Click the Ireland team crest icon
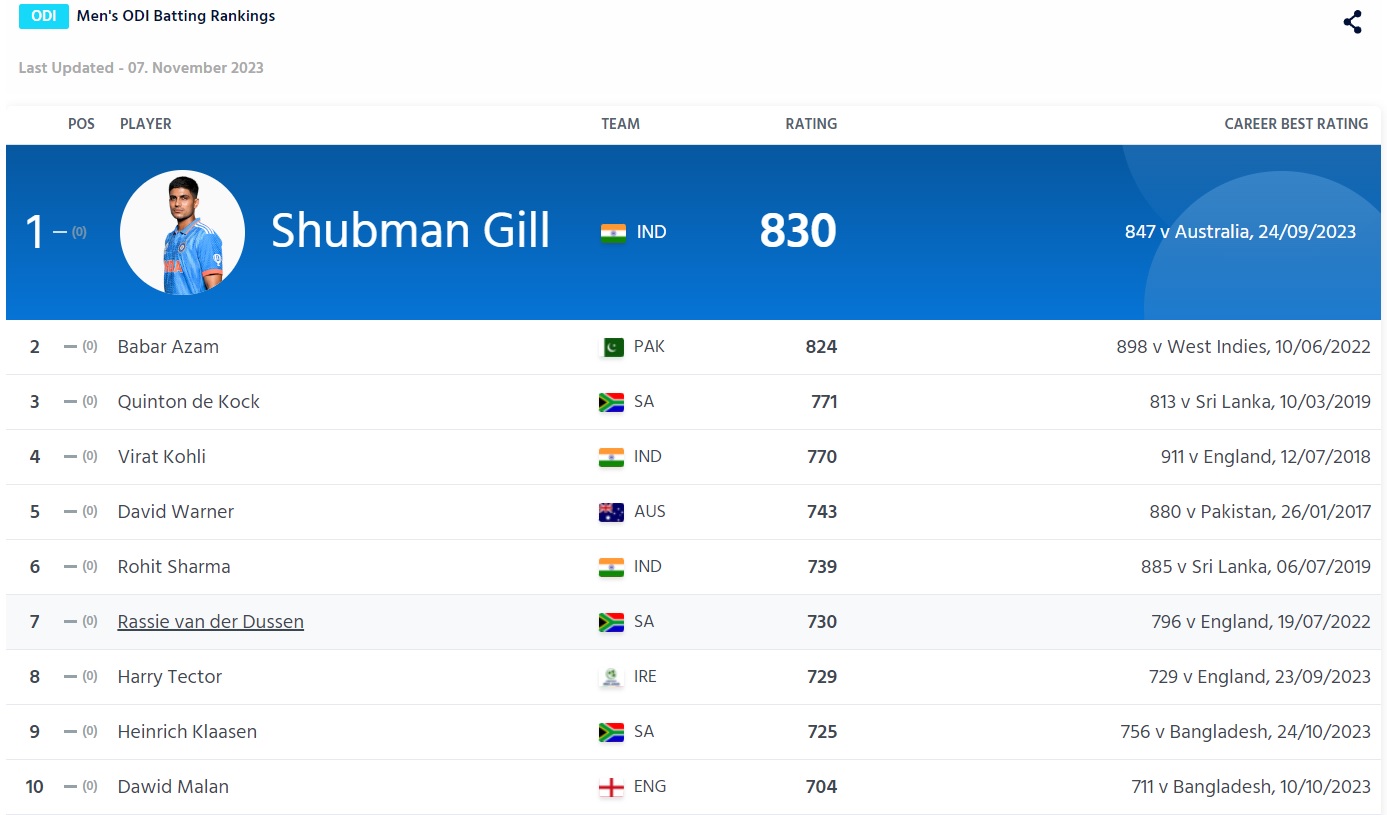Viewport: 1387px width, 815px height. click(x=611, y=677)
